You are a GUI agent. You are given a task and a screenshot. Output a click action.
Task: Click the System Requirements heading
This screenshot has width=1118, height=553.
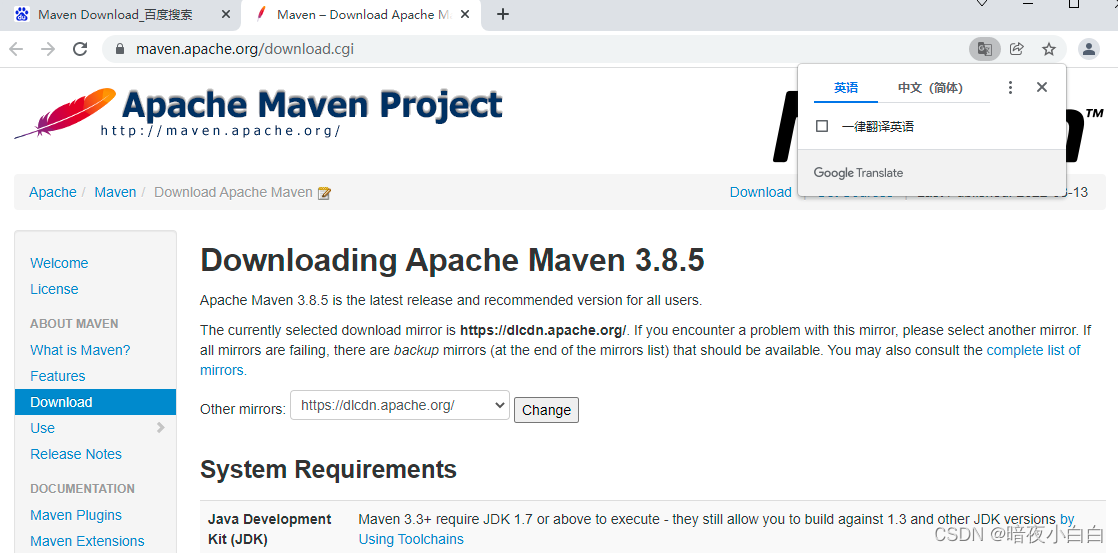point(328,469)
